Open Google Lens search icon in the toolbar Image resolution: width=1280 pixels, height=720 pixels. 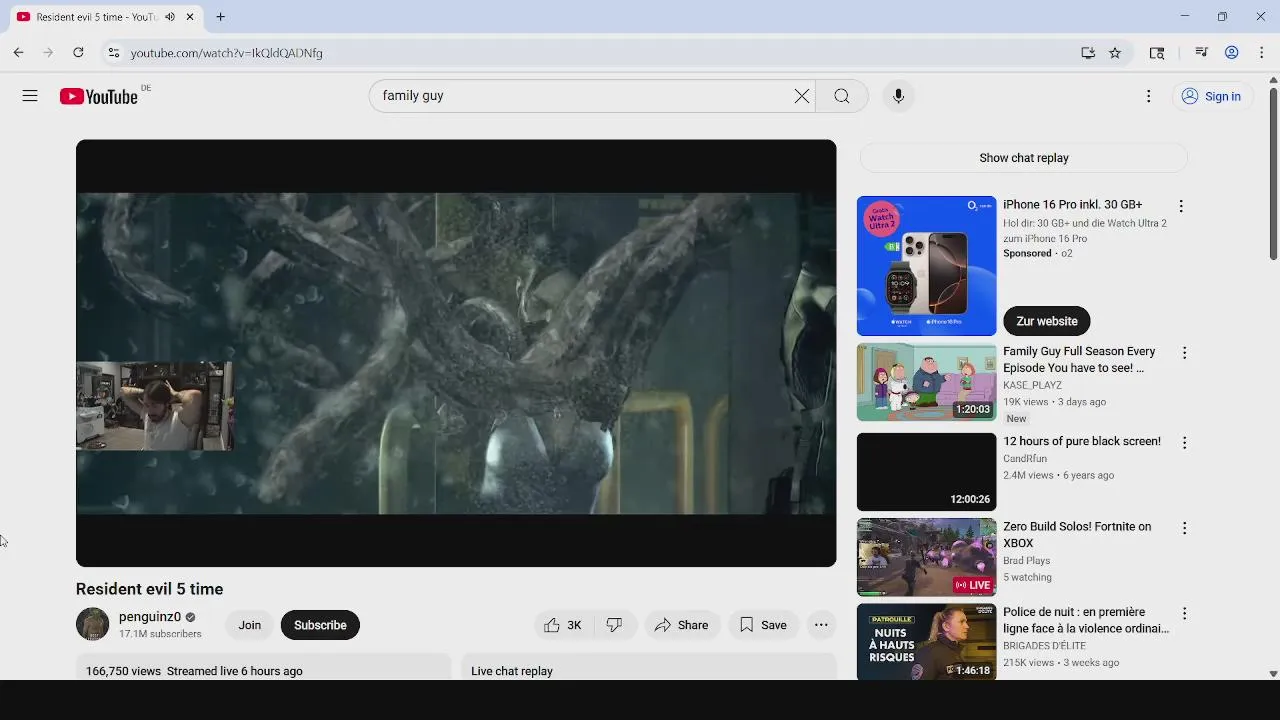click(x=1157, y=53)
